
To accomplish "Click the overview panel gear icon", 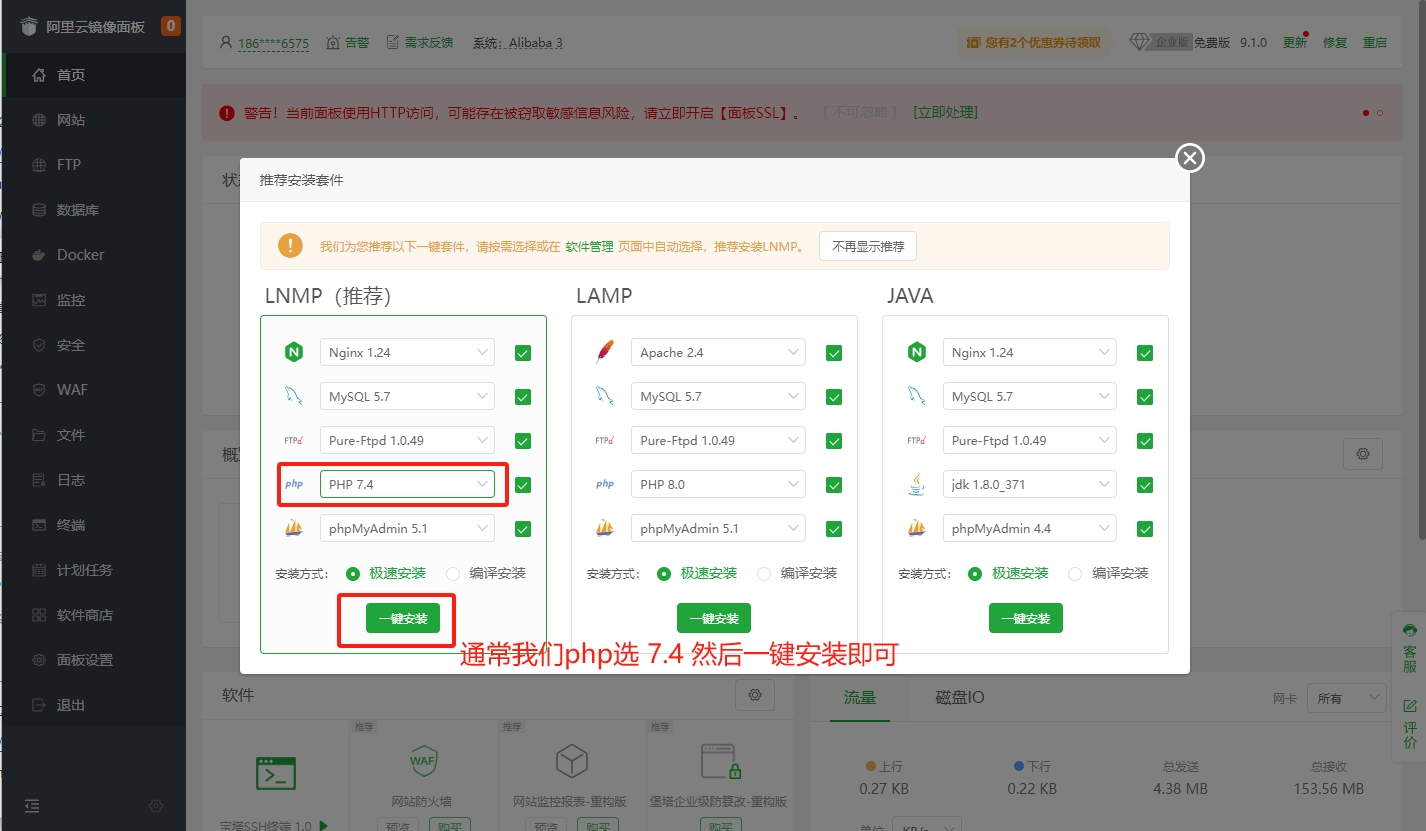I will coord(1362,453).
